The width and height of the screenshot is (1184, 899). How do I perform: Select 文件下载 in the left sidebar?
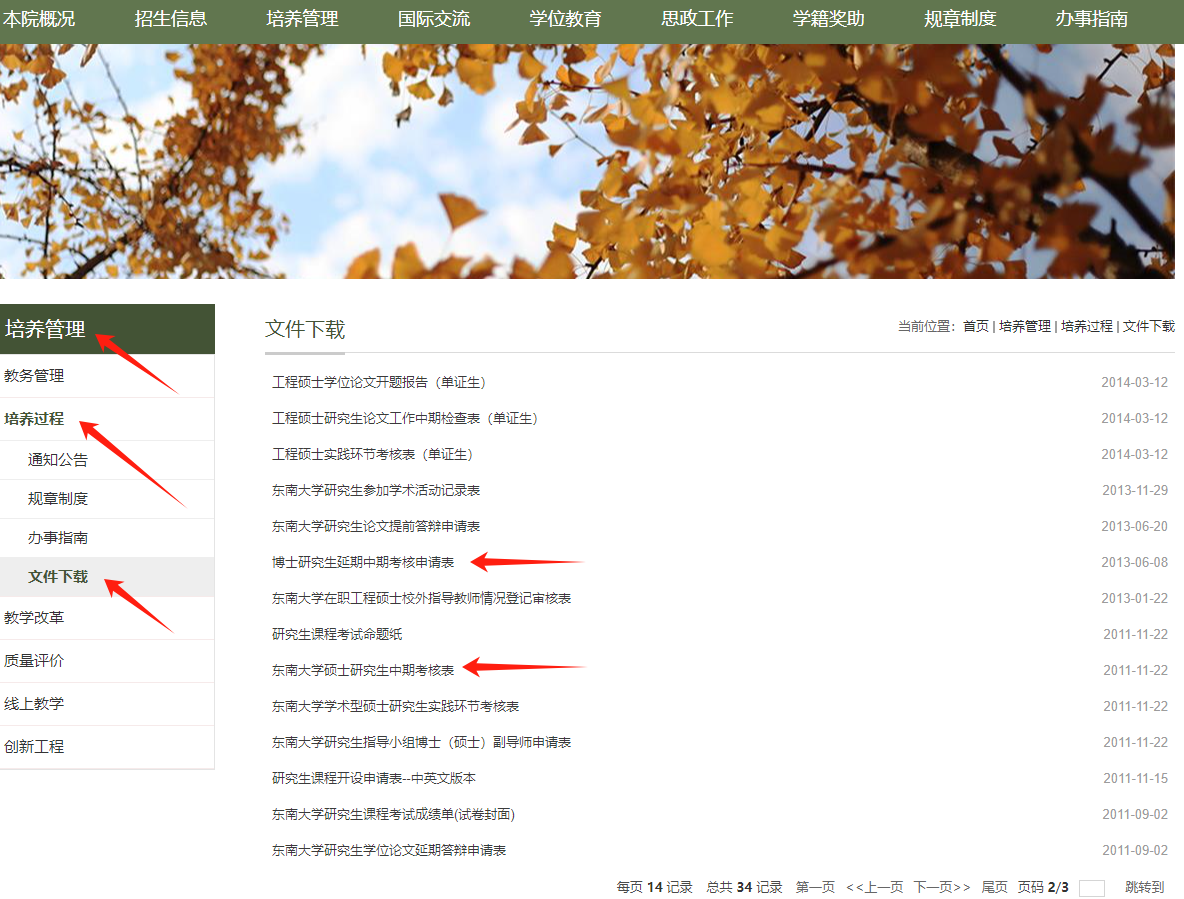pos(58,577)
